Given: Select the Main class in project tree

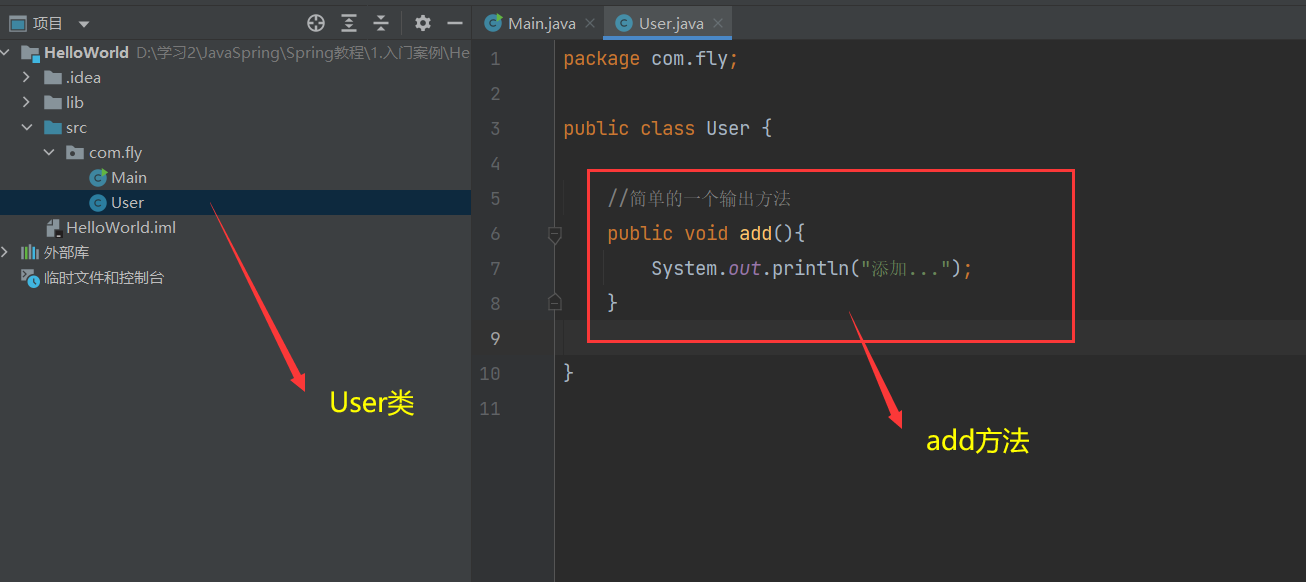Looking at the screenshot, I should [x=129, y=177].
